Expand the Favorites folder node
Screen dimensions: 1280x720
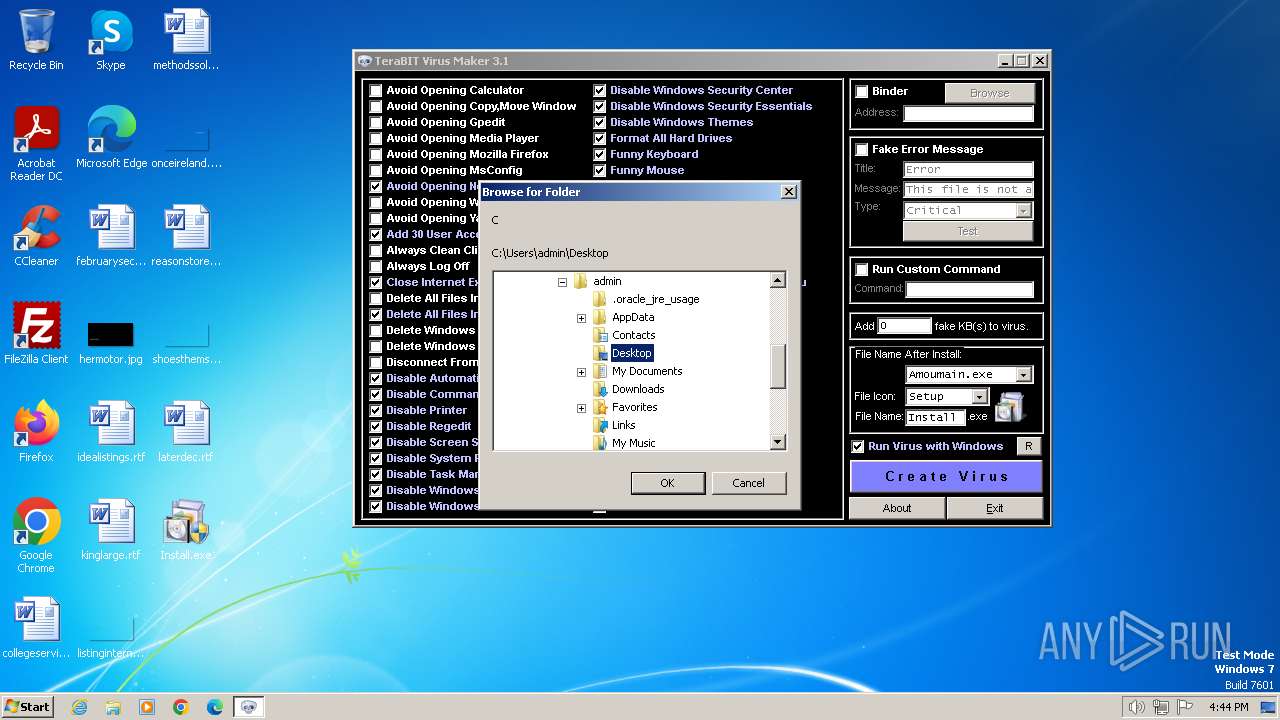click(x=581, y=408)
